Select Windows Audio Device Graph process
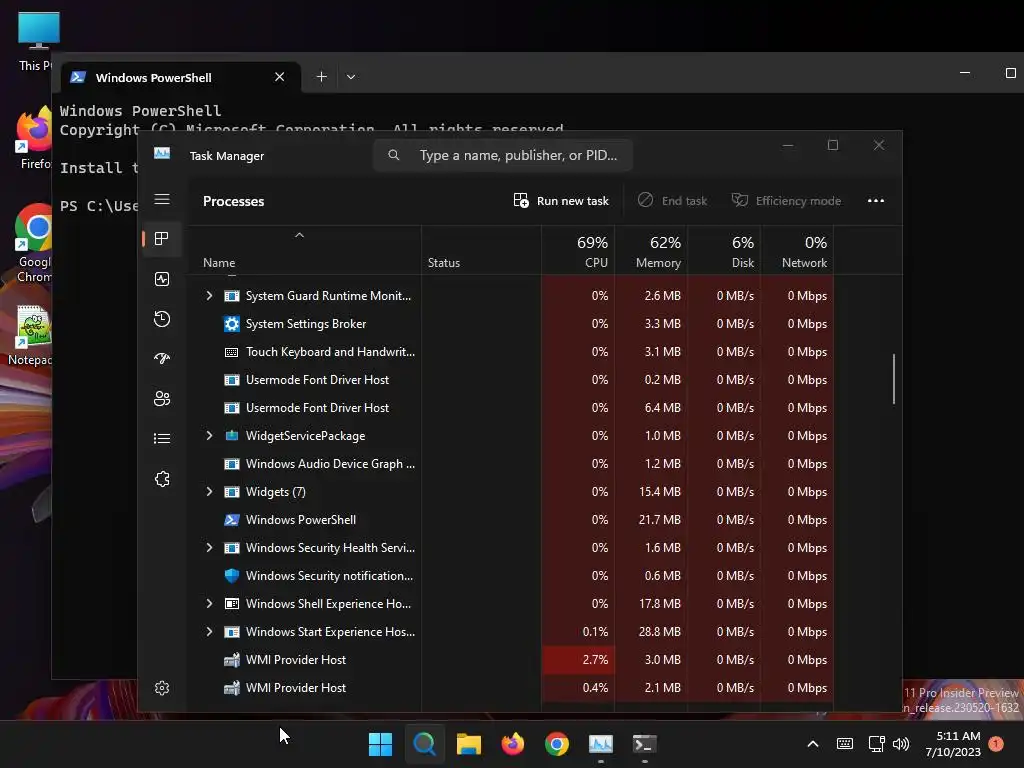Viewport: 1024px width, 768px height. coord(510,464)
